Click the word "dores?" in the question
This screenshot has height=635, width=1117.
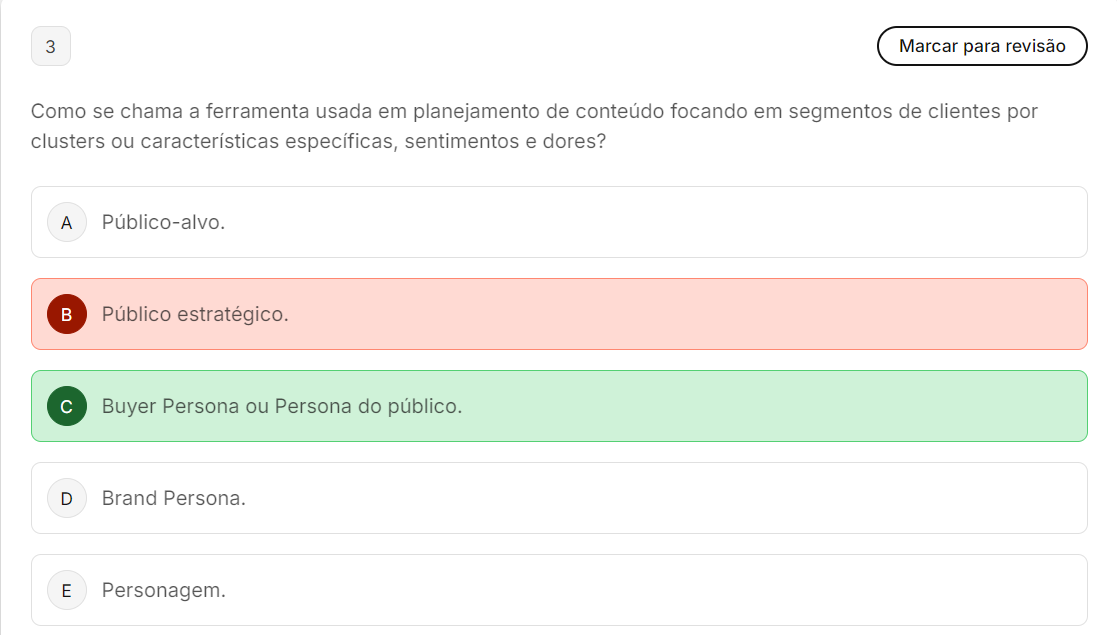point(577,142)
